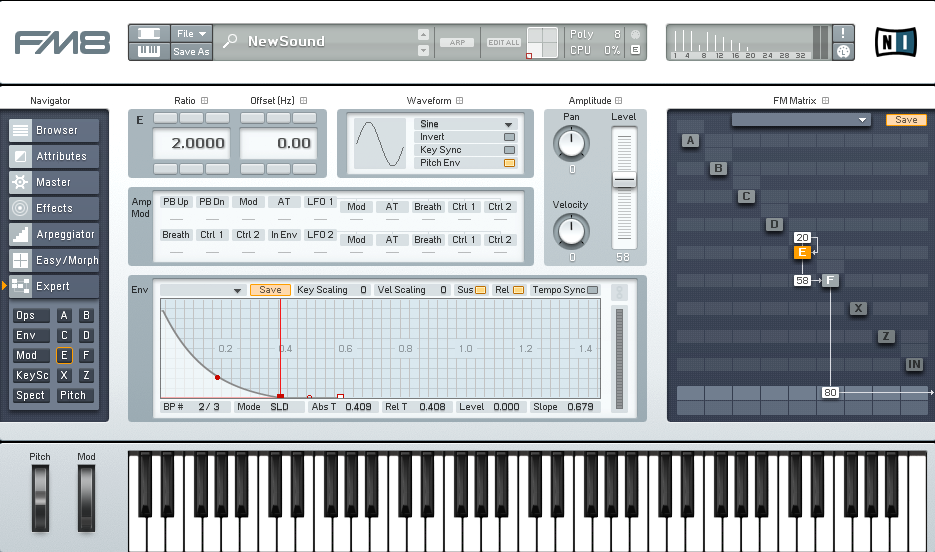Step to previous sound with up arrow

click(423, 34)
